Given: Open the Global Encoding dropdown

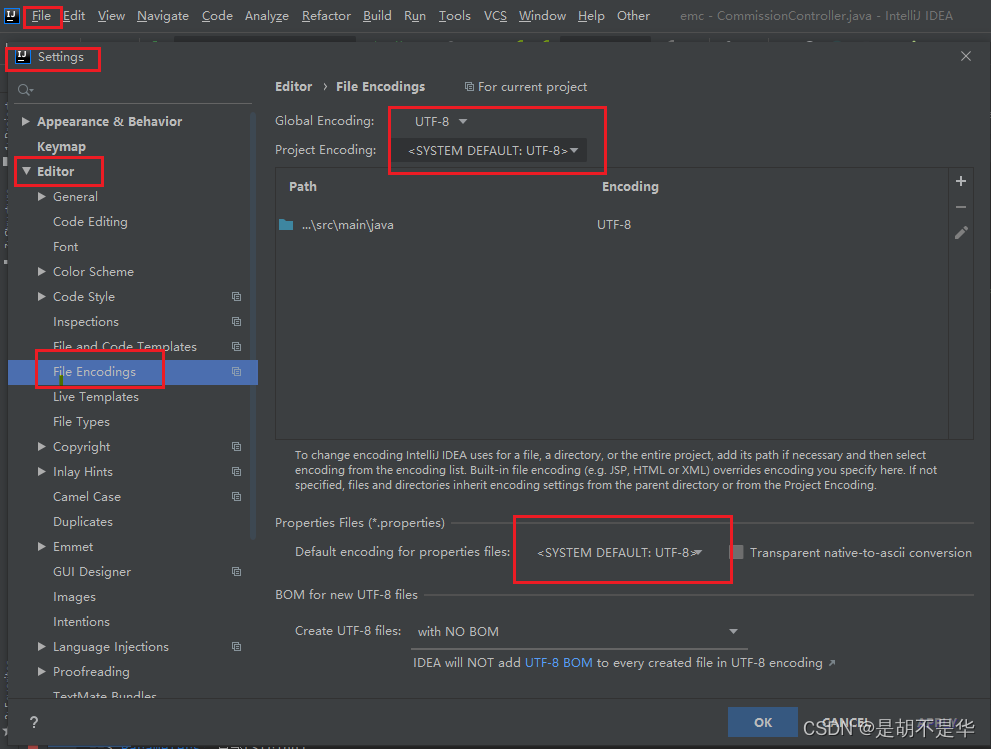Looking at the screenshot, I should [x=441, y=121].
